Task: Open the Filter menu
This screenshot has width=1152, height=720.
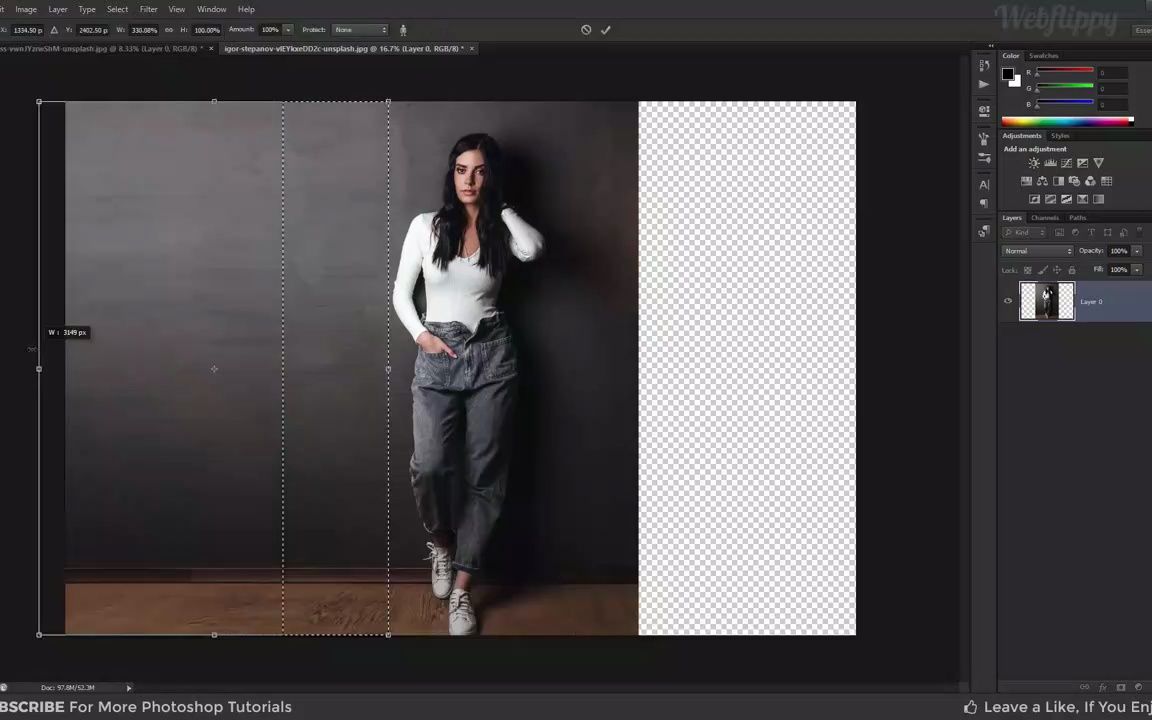Action: pyautogui.click(x=148, y=10)
